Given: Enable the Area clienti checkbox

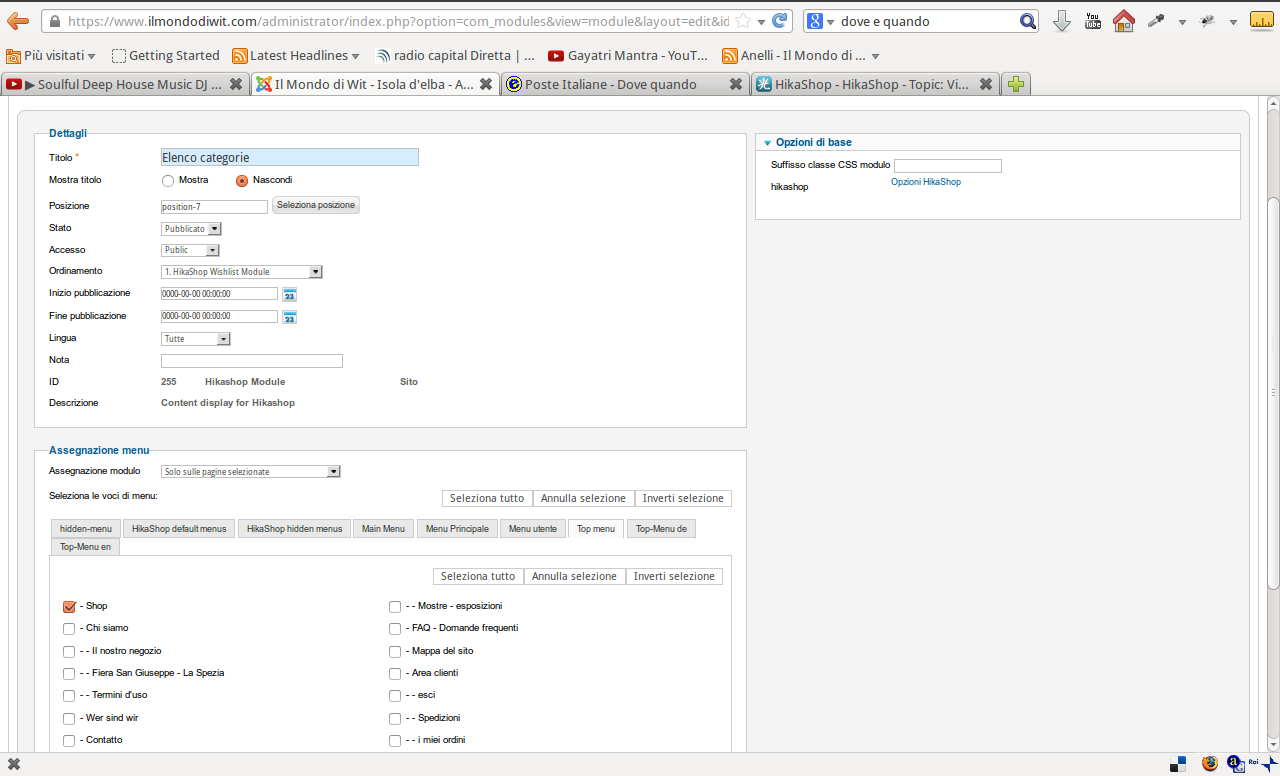Looking at the screenshot, I should [x=395, y=674].
